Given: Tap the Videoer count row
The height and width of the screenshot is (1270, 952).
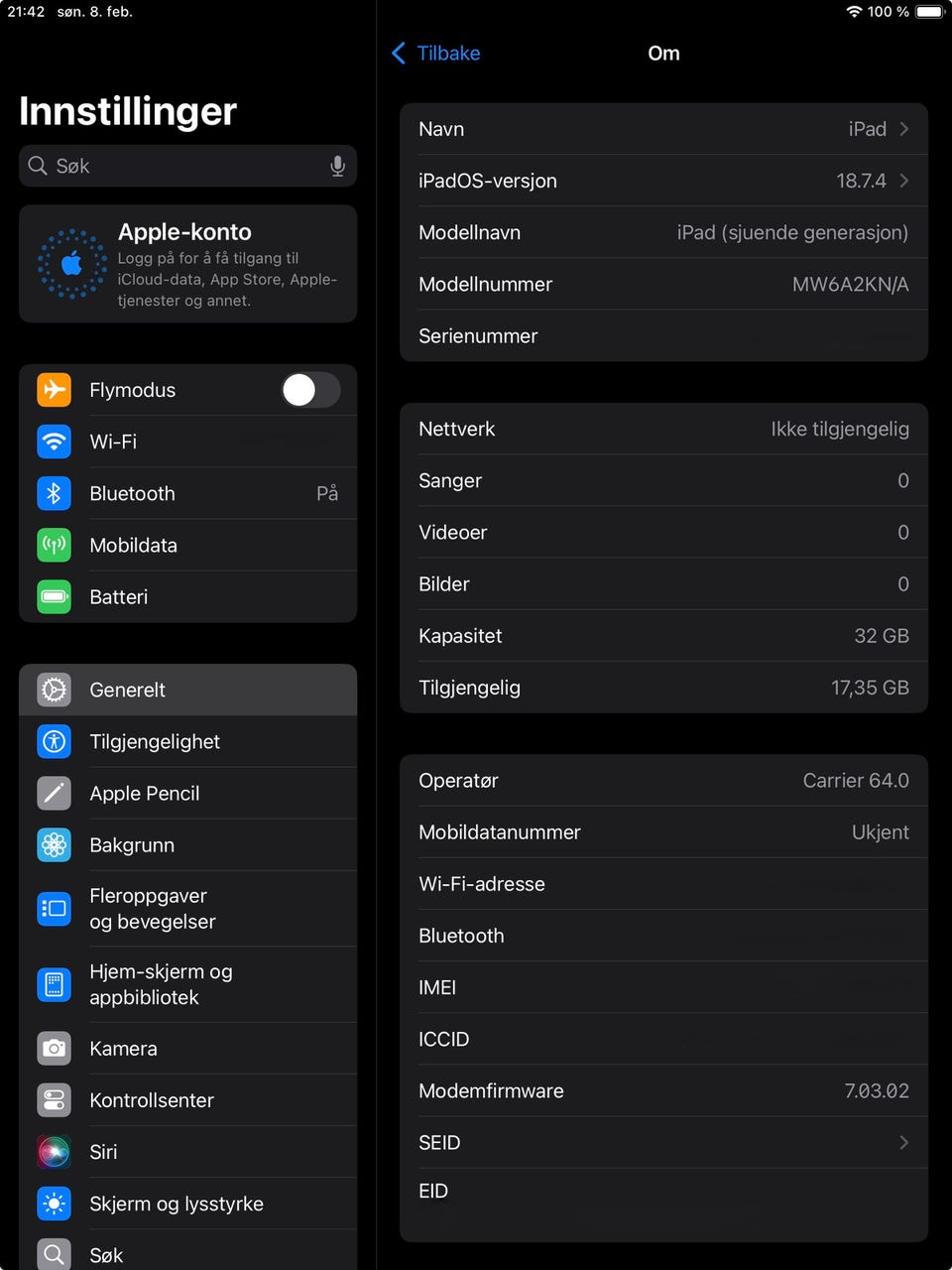Looking at the screenshot, I should [663, 532].
